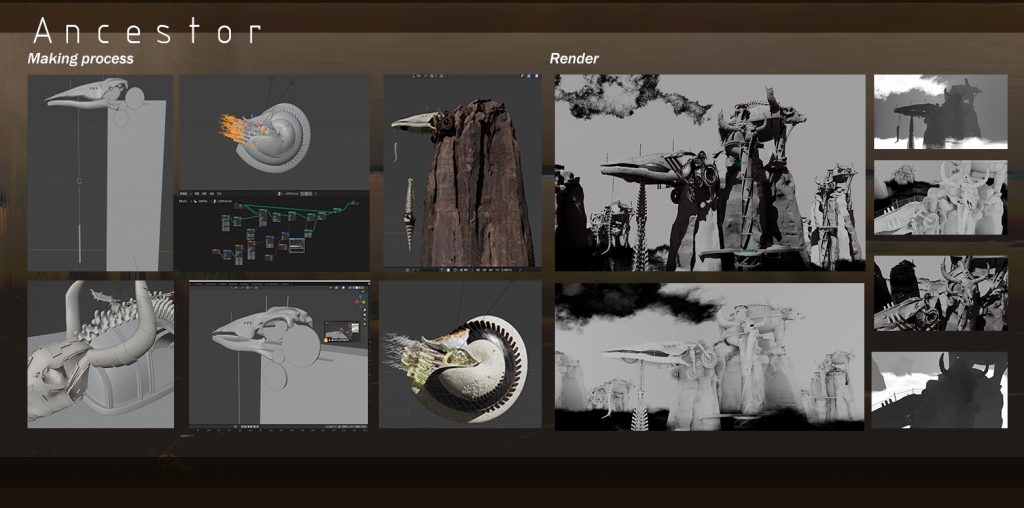Image resolution: width=1024 pixels, height=508 pixels.
Task: Open the node editor header menu
Action: coord(202,193)
